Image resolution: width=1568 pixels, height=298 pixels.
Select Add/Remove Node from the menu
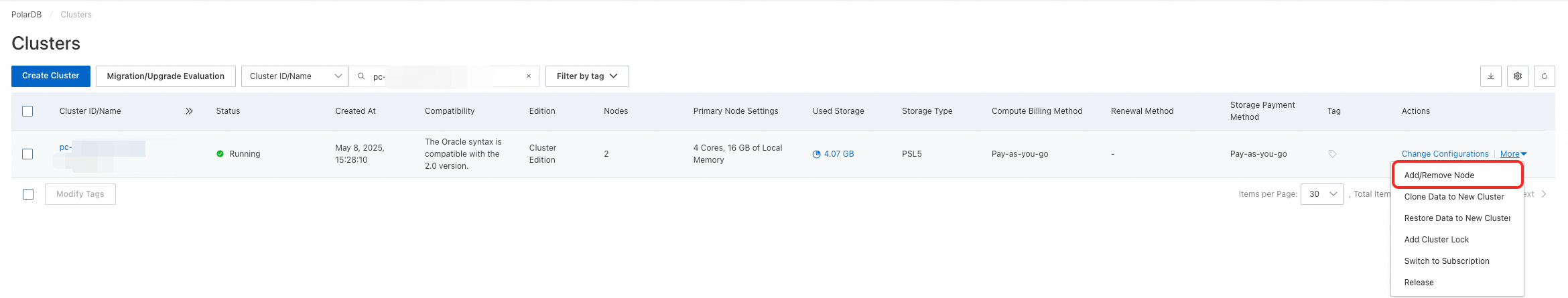[x=1439, y=175]
